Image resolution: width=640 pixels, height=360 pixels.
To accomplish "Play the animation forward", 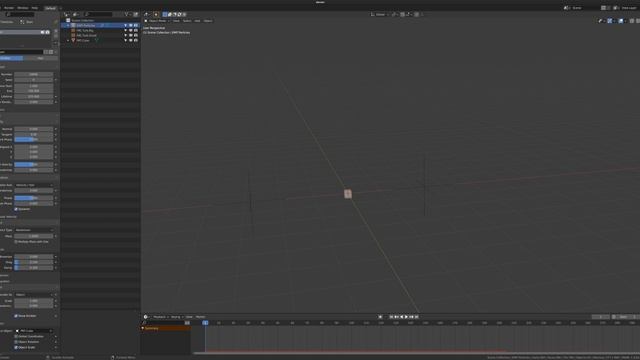I will [406, 317].
